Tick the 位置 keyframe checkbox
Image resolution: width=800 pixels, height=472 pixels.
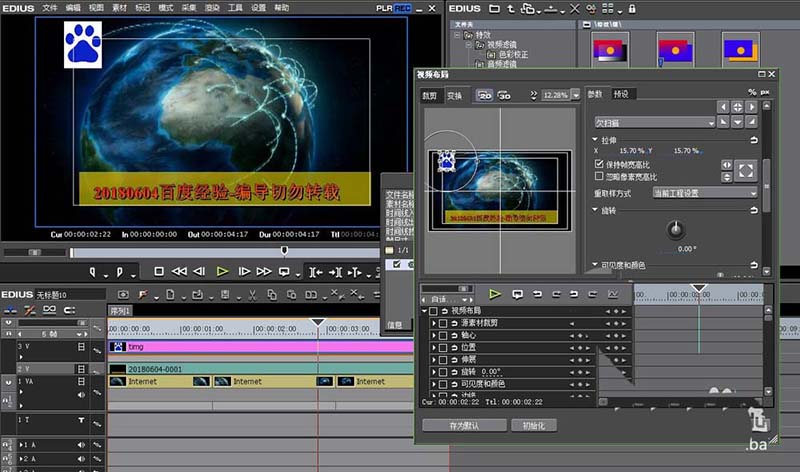(443, 347)
